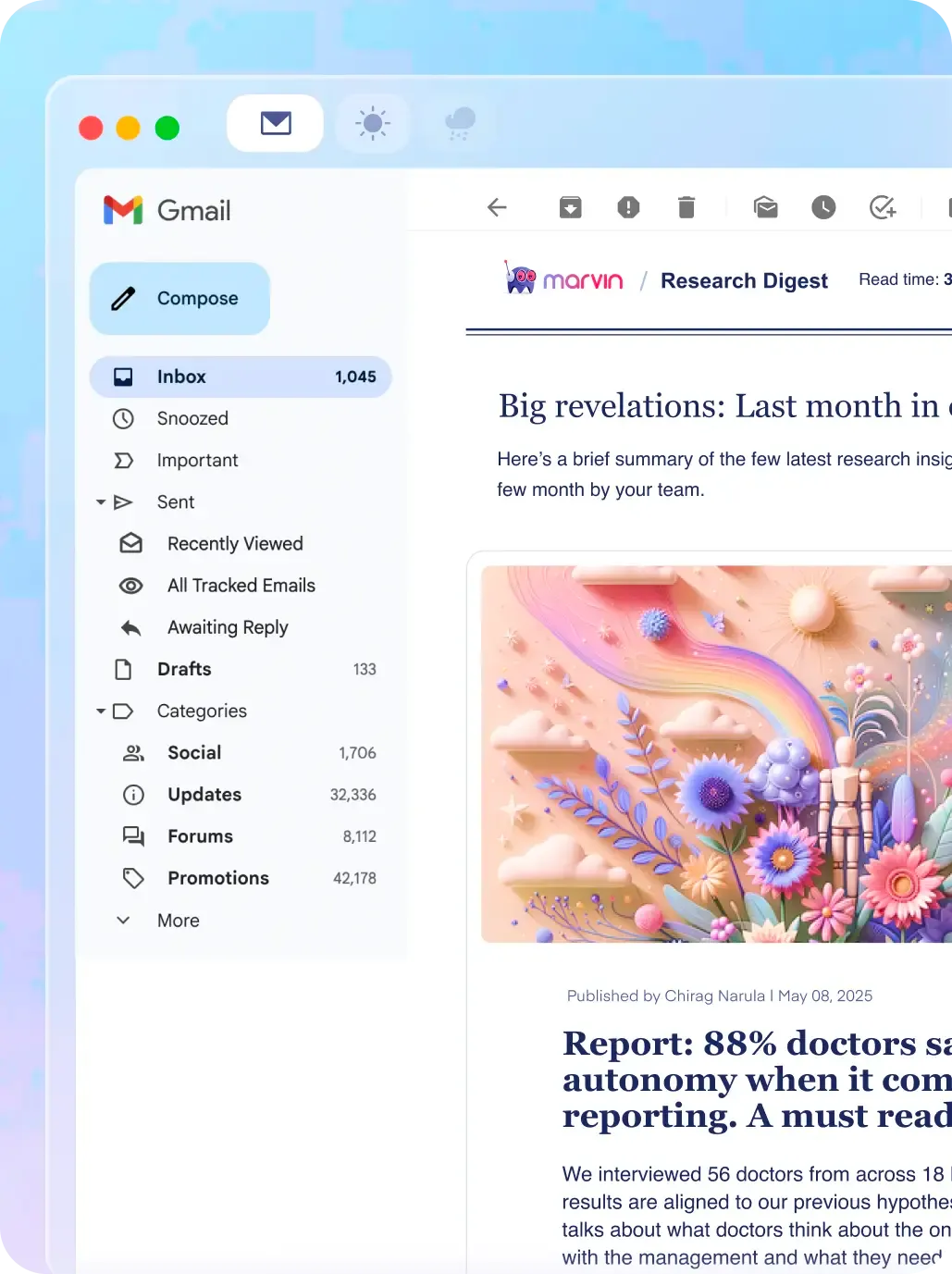Click the Inbox count 1,045
Image resolution: width=952 pixels, height=1274 pixels.
355,377
